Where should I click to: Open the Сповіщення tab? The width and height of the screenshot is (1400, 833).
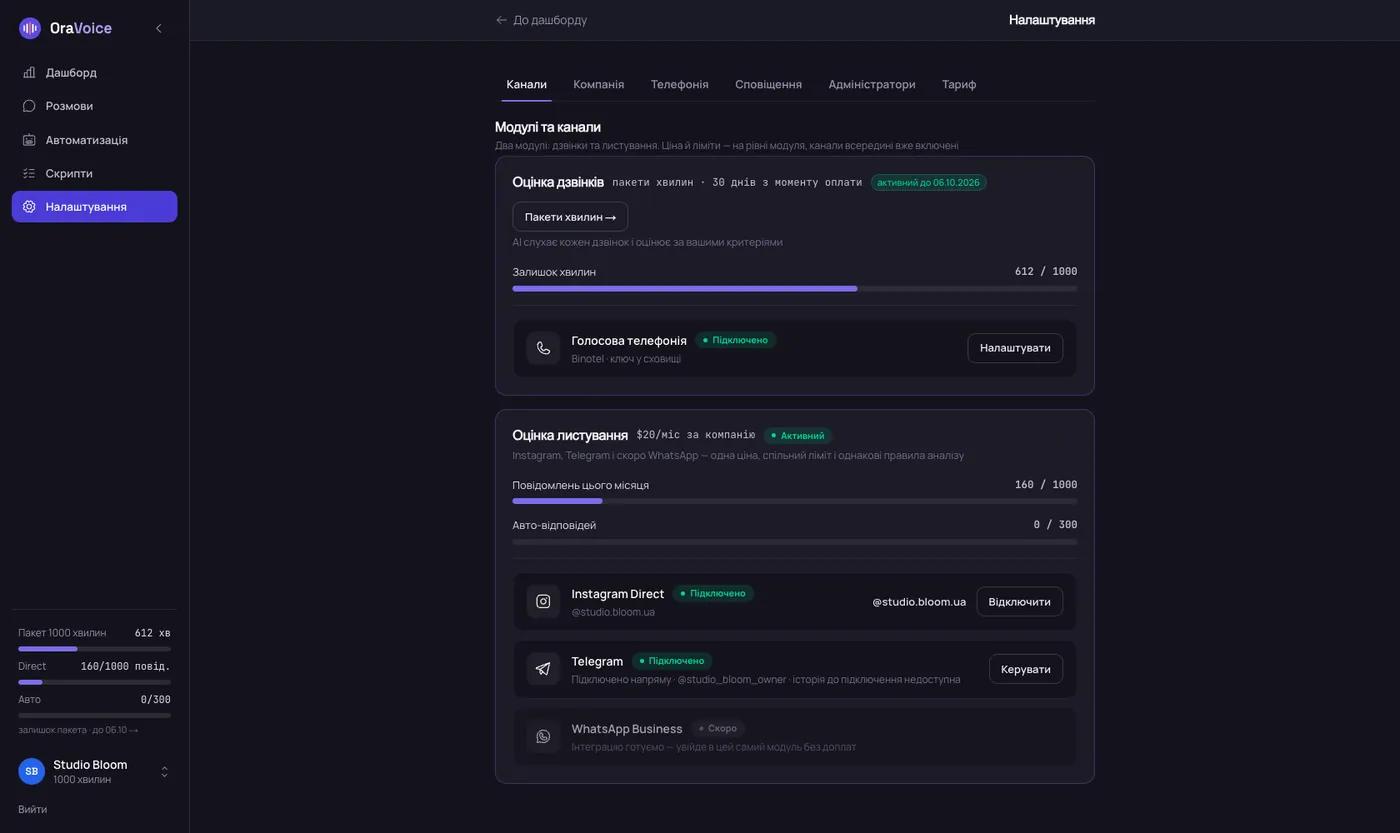[x=768, y=84]
